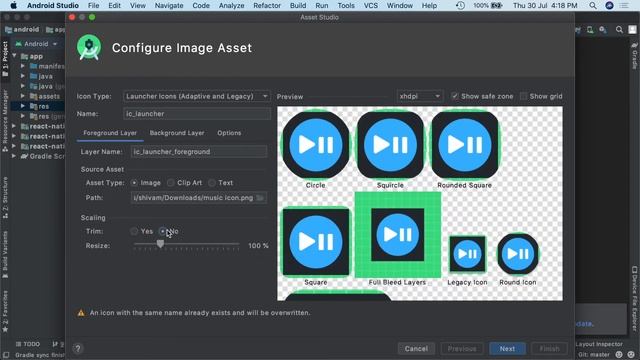Screen dimensions: 640x360
Task: Open the Structure tool window
Action: click(5, 197)
